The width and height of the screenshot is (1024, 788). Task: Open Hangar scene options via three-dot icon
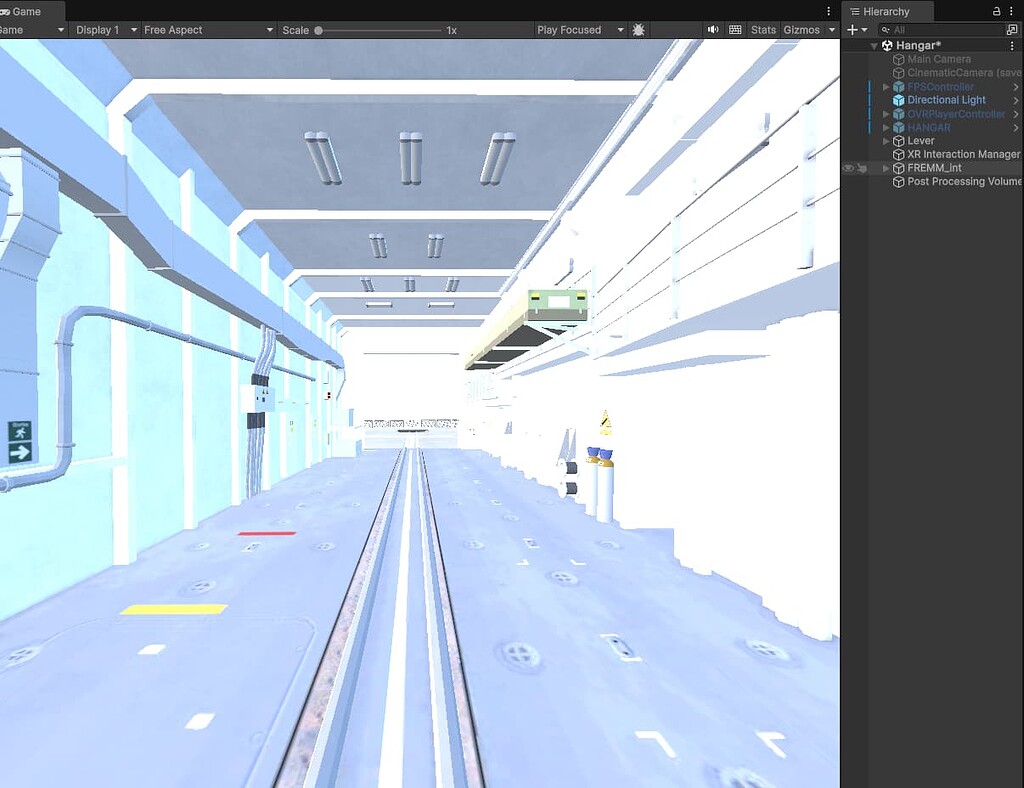(x=1012, y=45)
